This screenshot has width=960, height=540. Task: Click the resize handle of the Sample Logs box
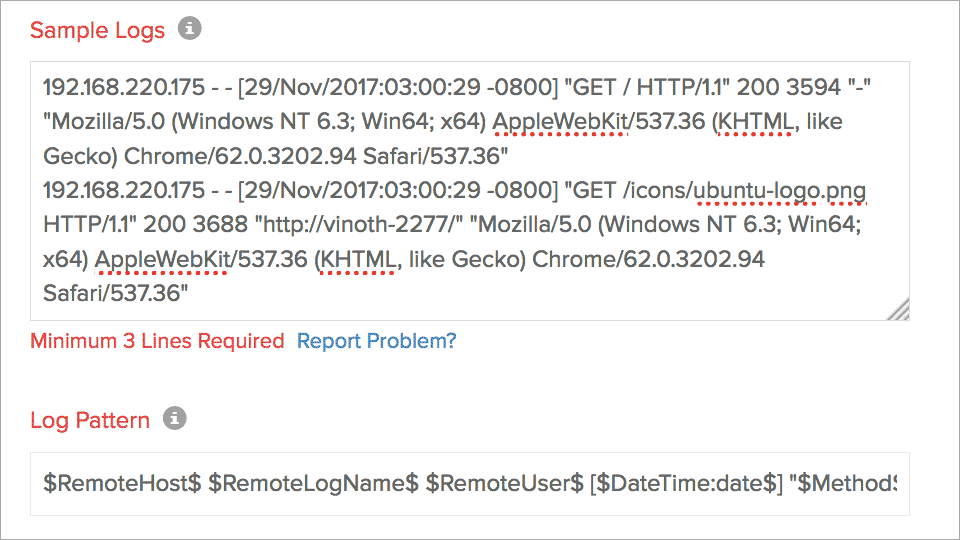click(x=899, y=311)
